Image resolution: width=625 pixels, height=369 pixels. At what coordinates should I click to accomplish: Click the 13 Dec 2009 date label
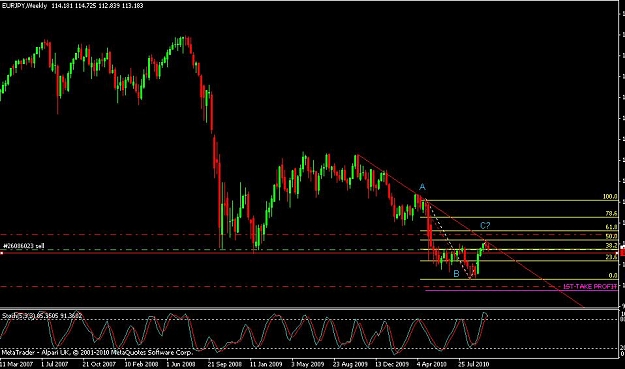tap(392, 364)
